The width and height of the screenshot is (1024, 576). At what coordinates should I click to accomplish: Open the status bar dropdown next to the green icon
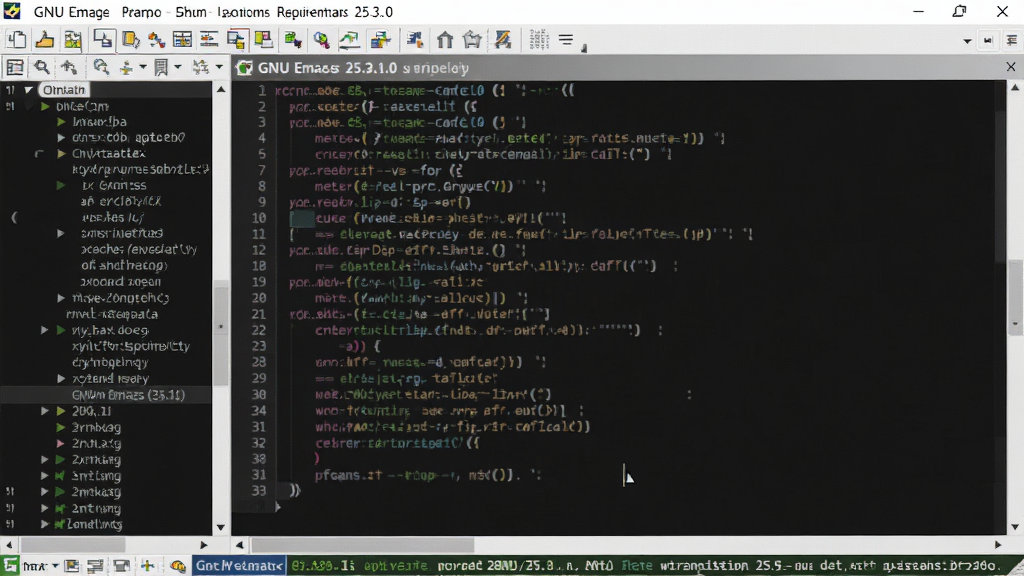[x=55, y=566]
